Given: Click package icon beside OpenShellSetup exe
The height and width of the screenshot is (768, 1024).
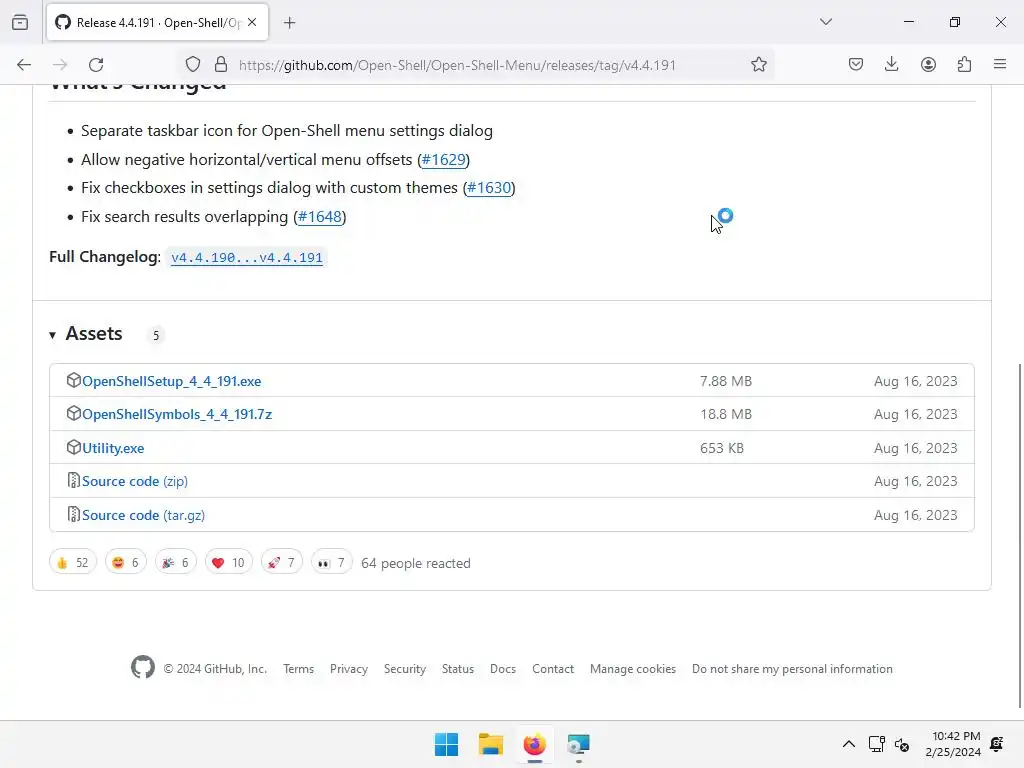Looking at the screenshot, I should tap(73, 380).
